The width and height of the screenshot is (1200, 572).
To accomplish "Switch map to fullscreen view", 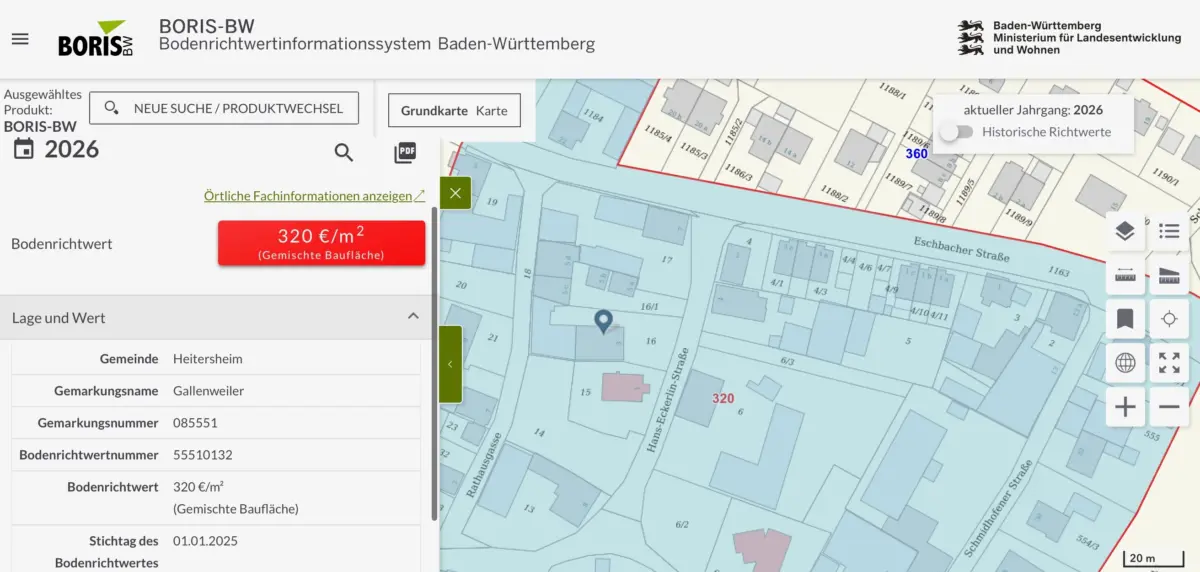I will 1169,363.
